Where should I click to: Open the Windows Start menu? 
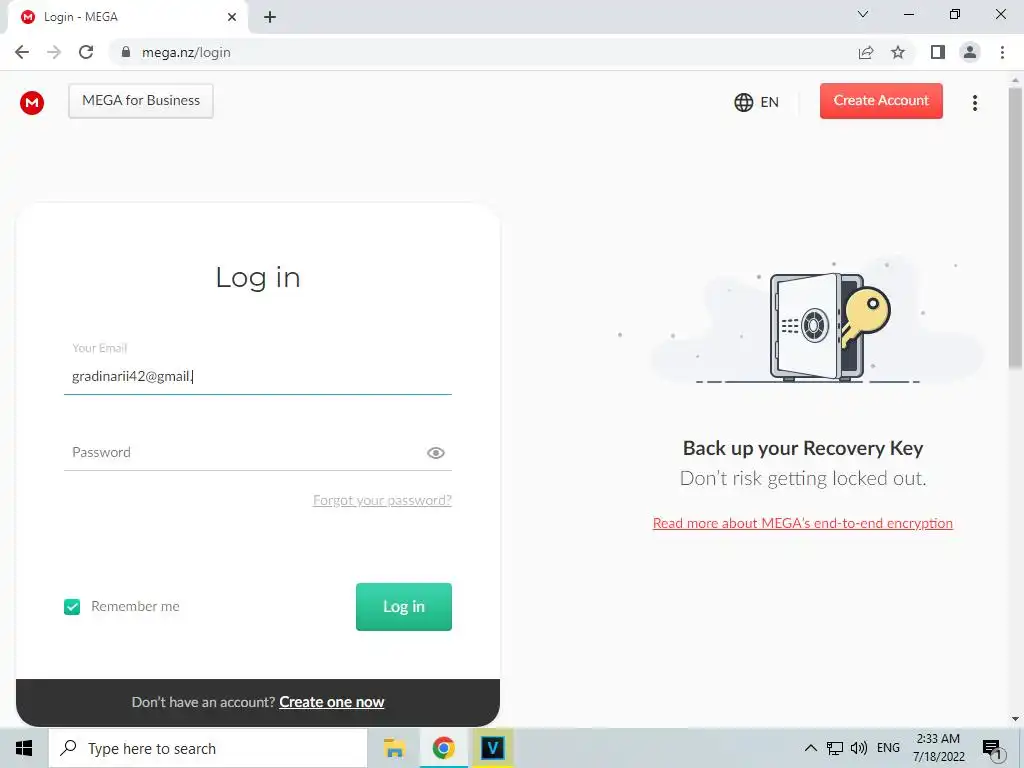pyautogui.click(x=24, y=748)
